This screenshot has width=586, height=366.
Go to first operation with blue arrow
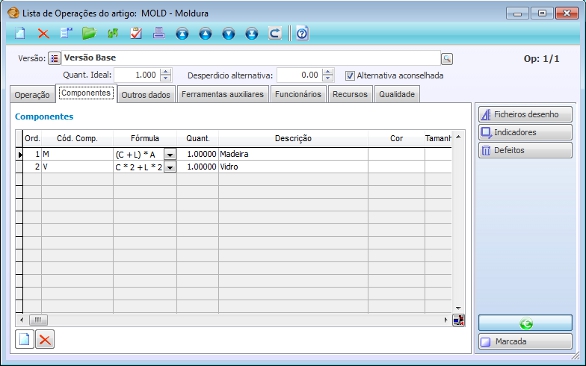(x=182, y=34)
